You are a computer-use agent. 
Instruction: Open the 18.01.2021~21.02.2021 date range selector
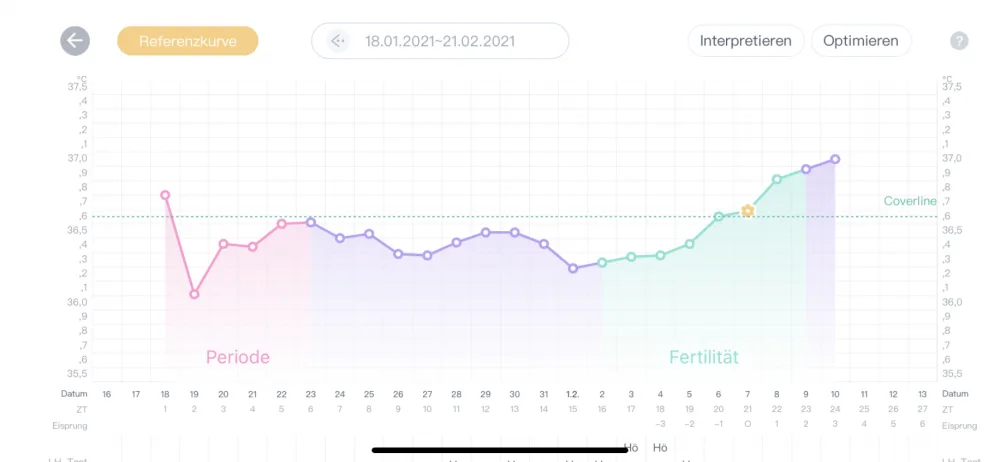pyautogui.click(x=440, y=41)
